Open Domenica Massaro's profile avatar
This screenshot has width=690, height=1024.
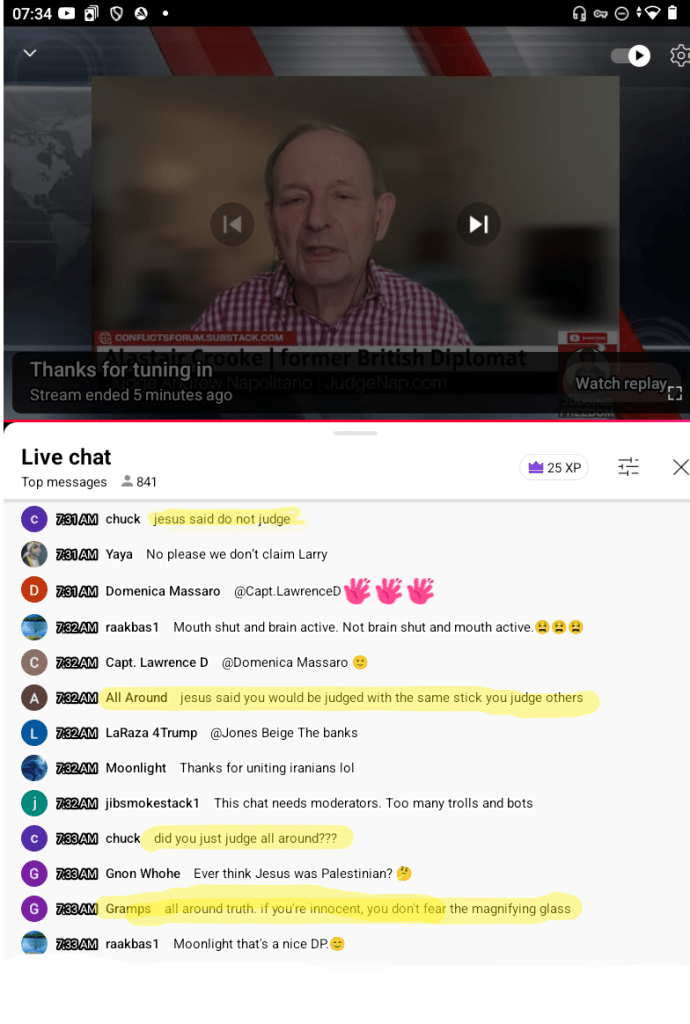pos(34,590)
